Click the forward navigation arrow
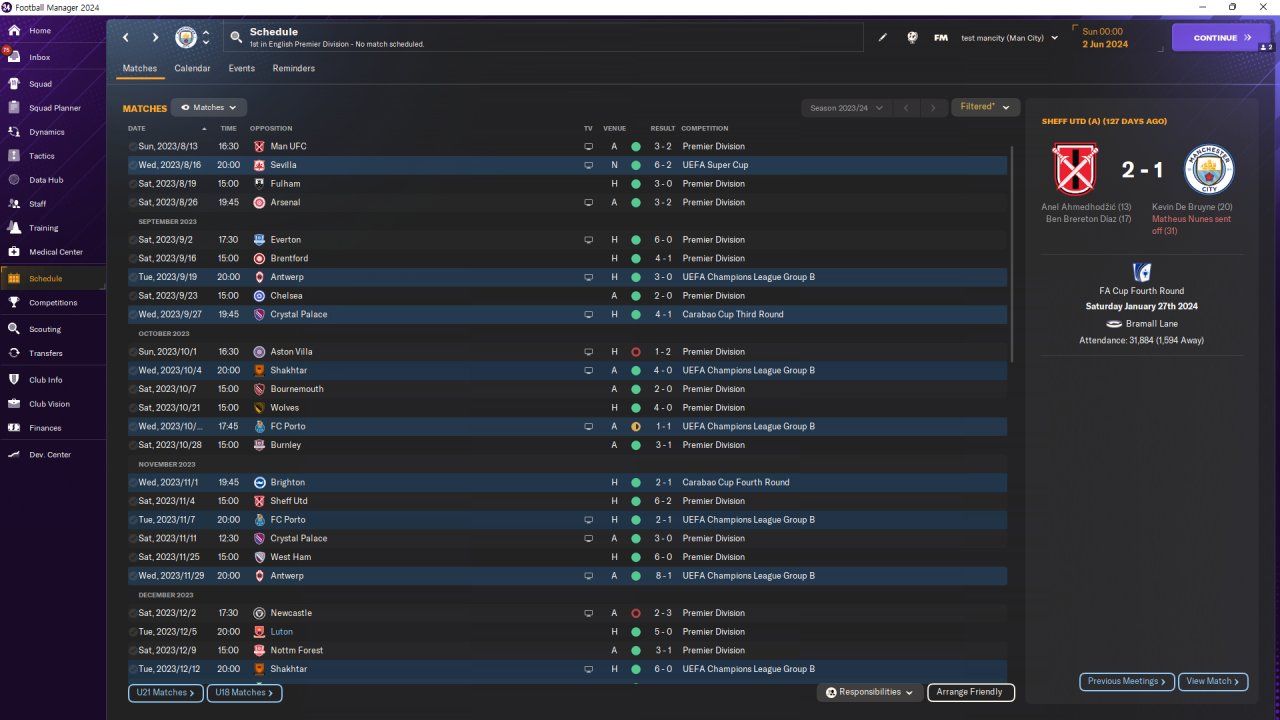The height and width of the screenshot is (720, 1280). (155, 38)
